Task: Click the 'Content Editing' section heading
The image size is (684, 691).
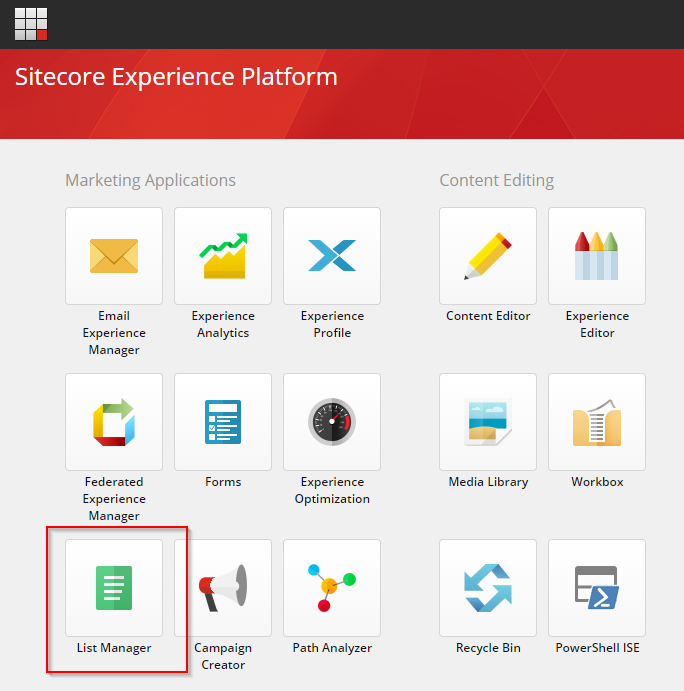Action: (497, 180)
